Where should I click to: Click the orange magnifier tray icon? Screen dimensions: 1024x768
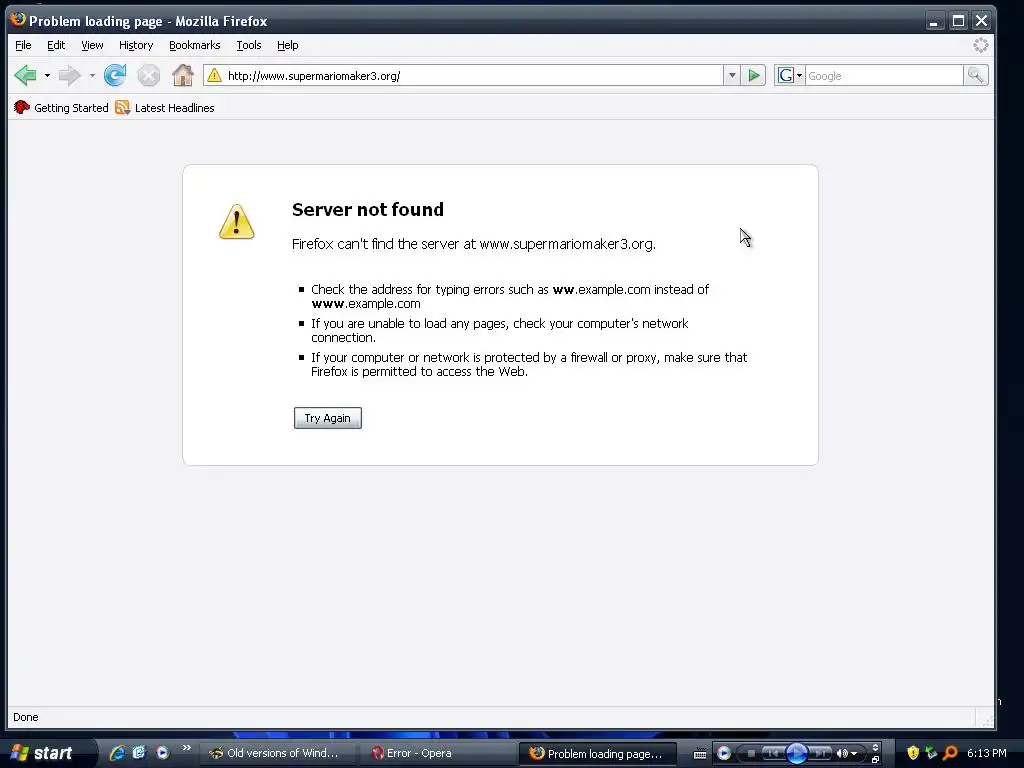[950, 753]
